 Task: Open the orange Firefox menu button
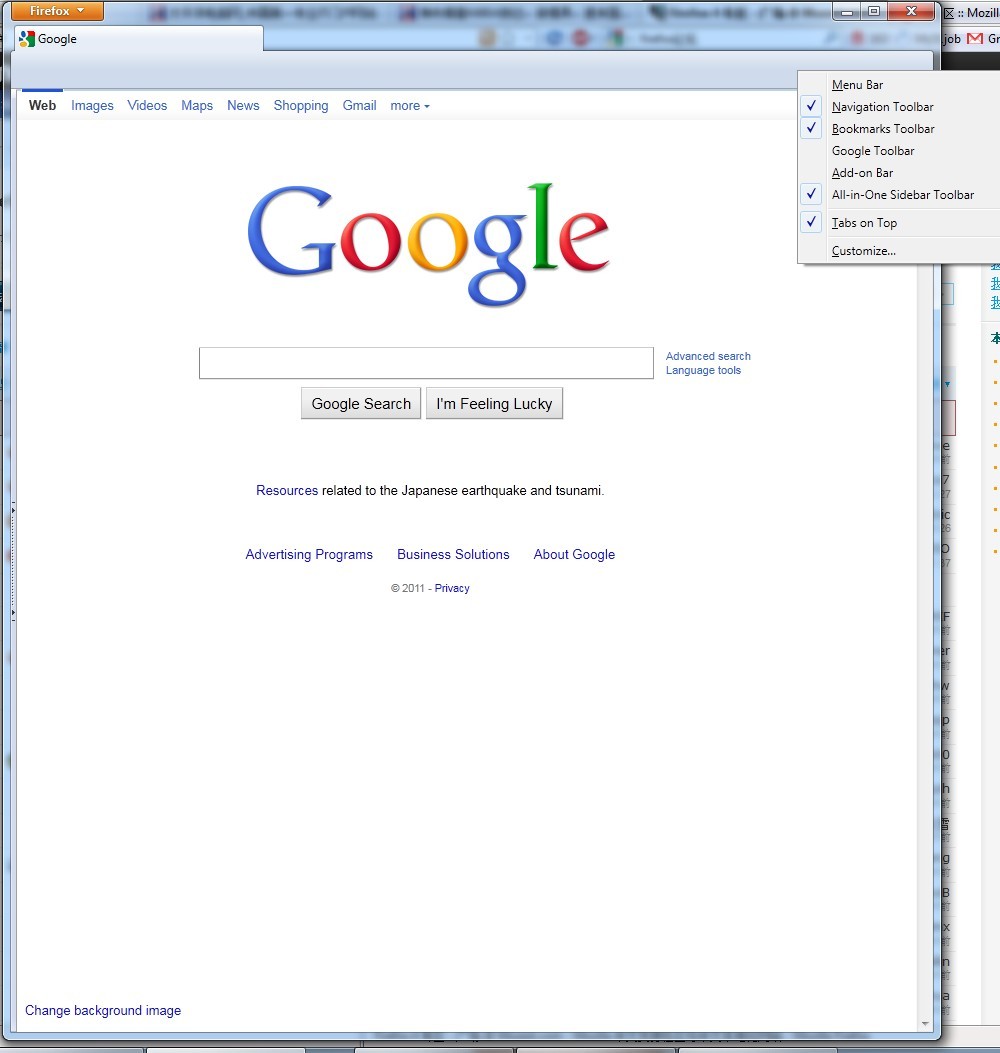(58, 11)
